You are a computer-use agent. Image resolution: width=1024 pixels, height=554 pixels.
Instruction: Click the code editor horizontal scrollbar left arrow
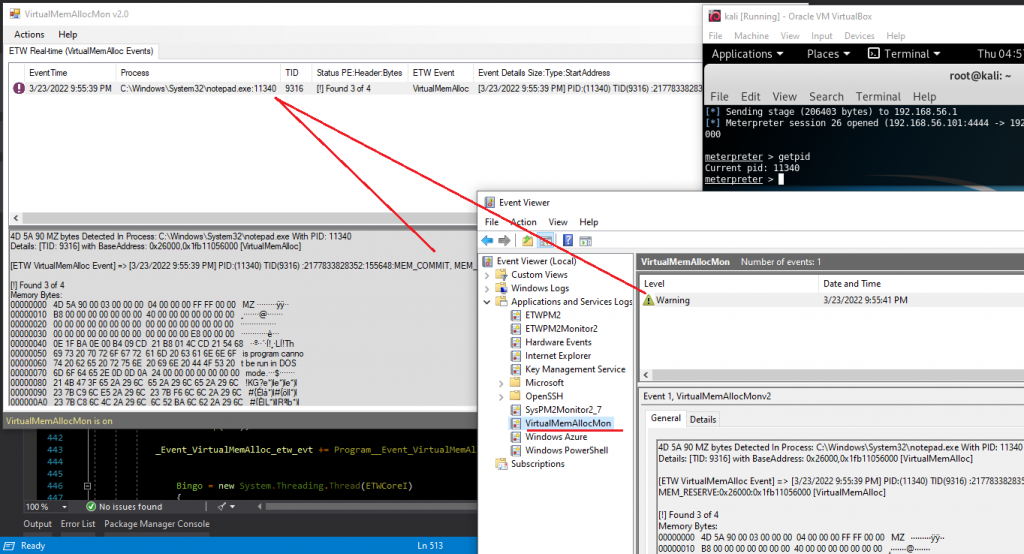259,506
